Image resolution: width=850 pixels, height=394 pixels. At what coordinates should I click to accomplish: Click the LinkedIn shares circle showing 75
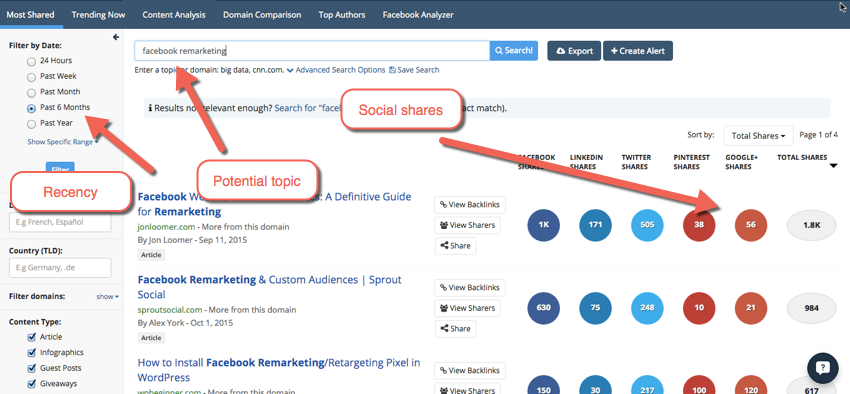click(595, 308)
